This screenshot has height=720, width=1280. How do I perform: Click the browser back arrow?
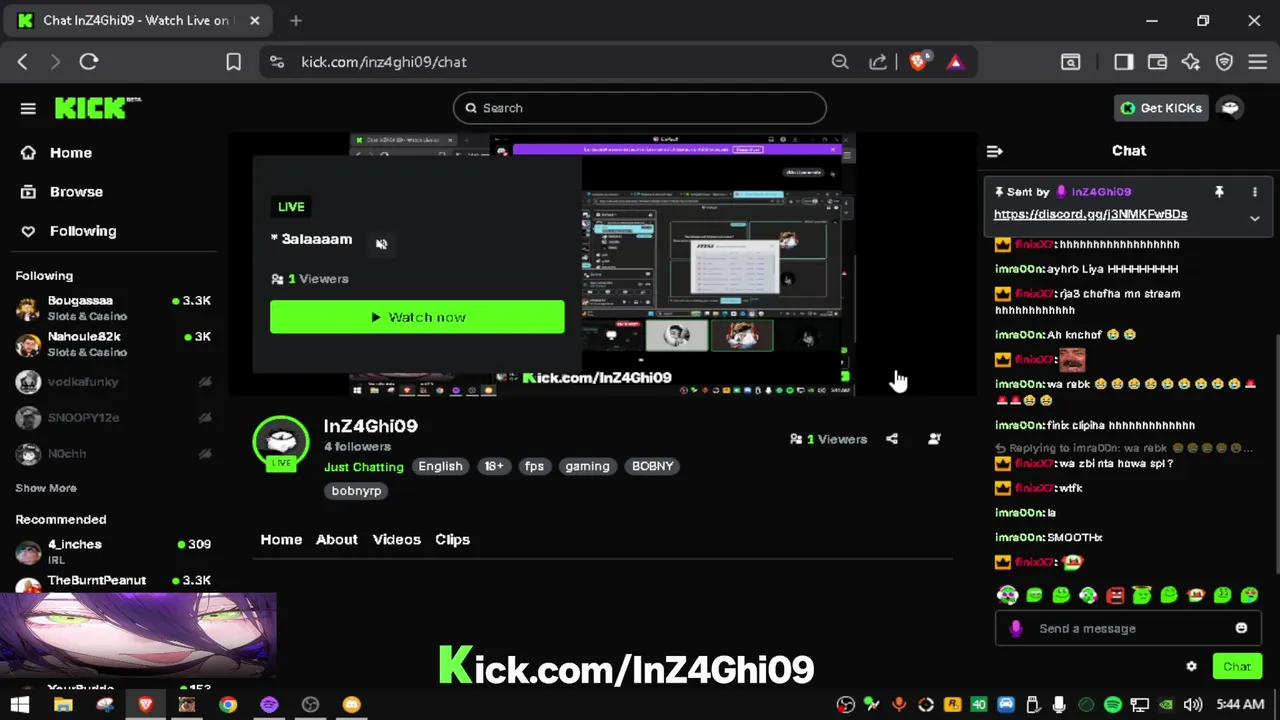click(x=23, y=62)
